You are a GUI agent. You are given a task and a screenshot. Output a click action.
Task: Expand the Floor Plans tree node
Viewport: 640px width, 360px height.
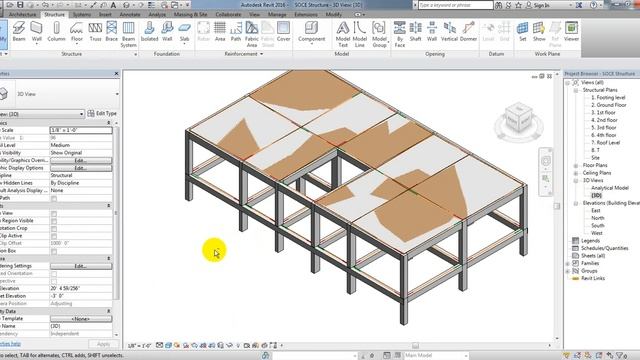[x=576, y=165]
